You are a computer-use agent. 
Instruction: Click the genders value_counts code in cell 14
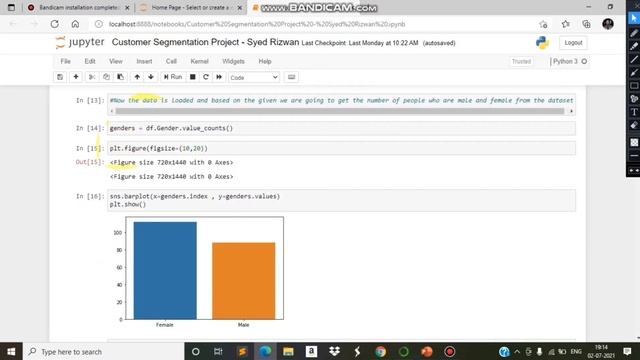[171, 128]
